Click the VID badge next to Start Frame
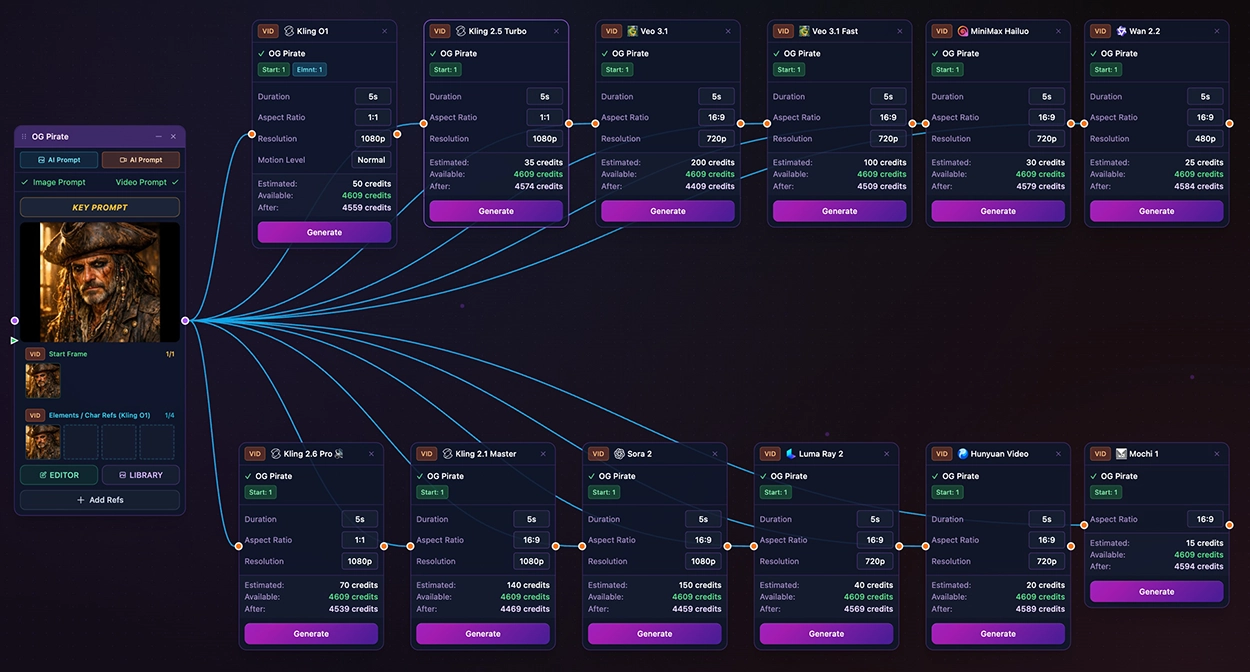The height and width of the screenshot is (672, 1250). click(x=34, y=353)
